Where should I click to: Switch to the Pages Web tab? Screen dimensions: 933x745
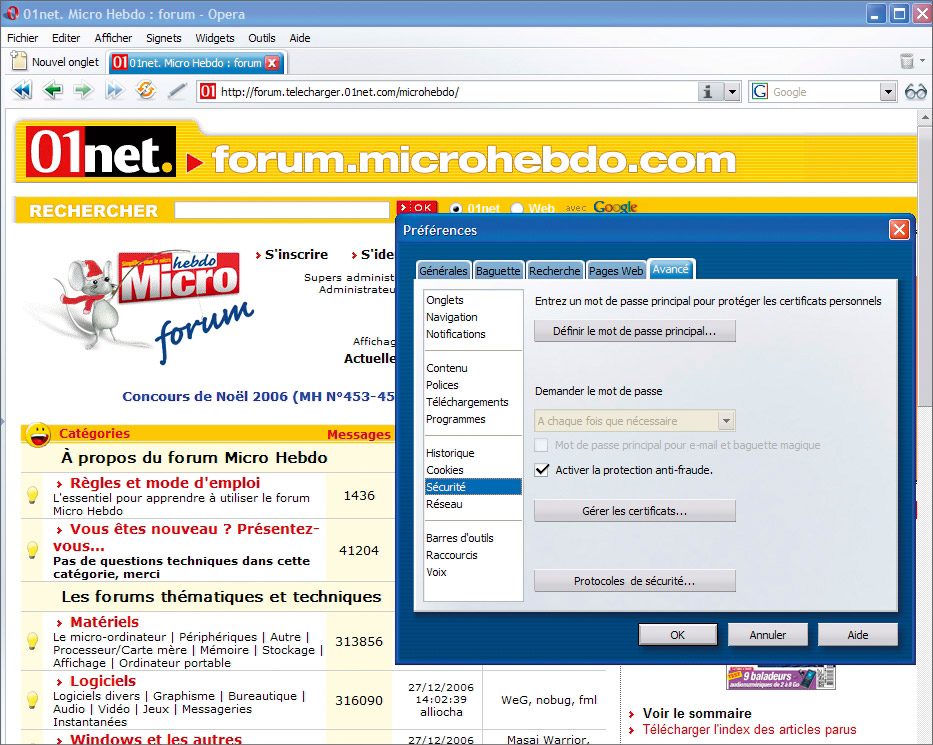615,271
